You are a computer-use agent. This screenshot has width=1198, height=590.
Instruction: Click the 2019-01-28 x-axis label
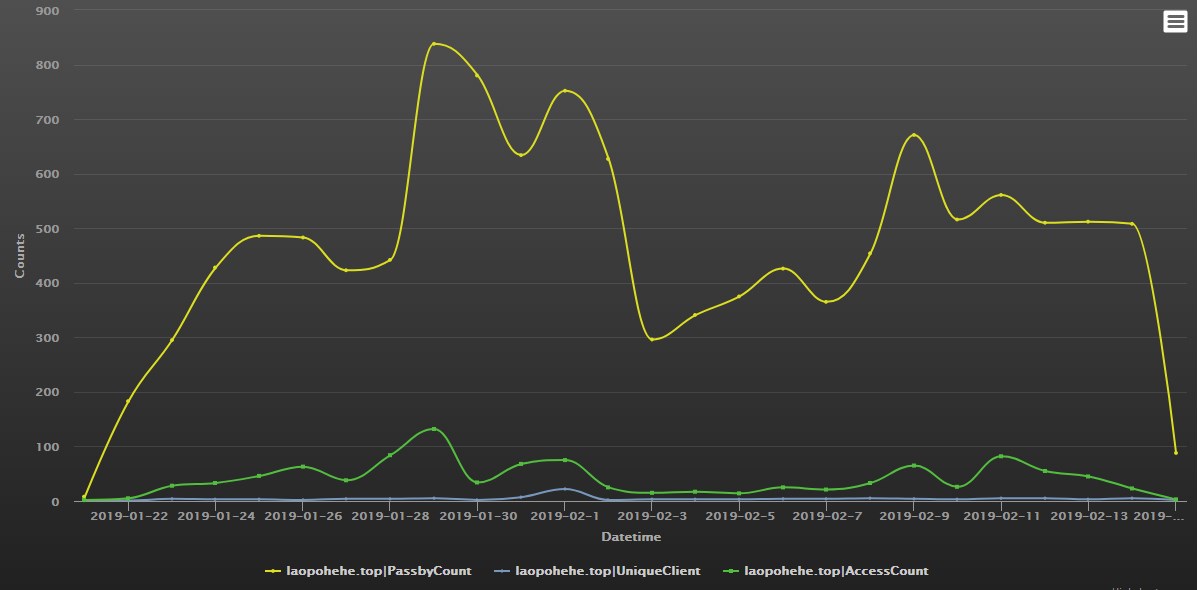click(x=390, y=516)
